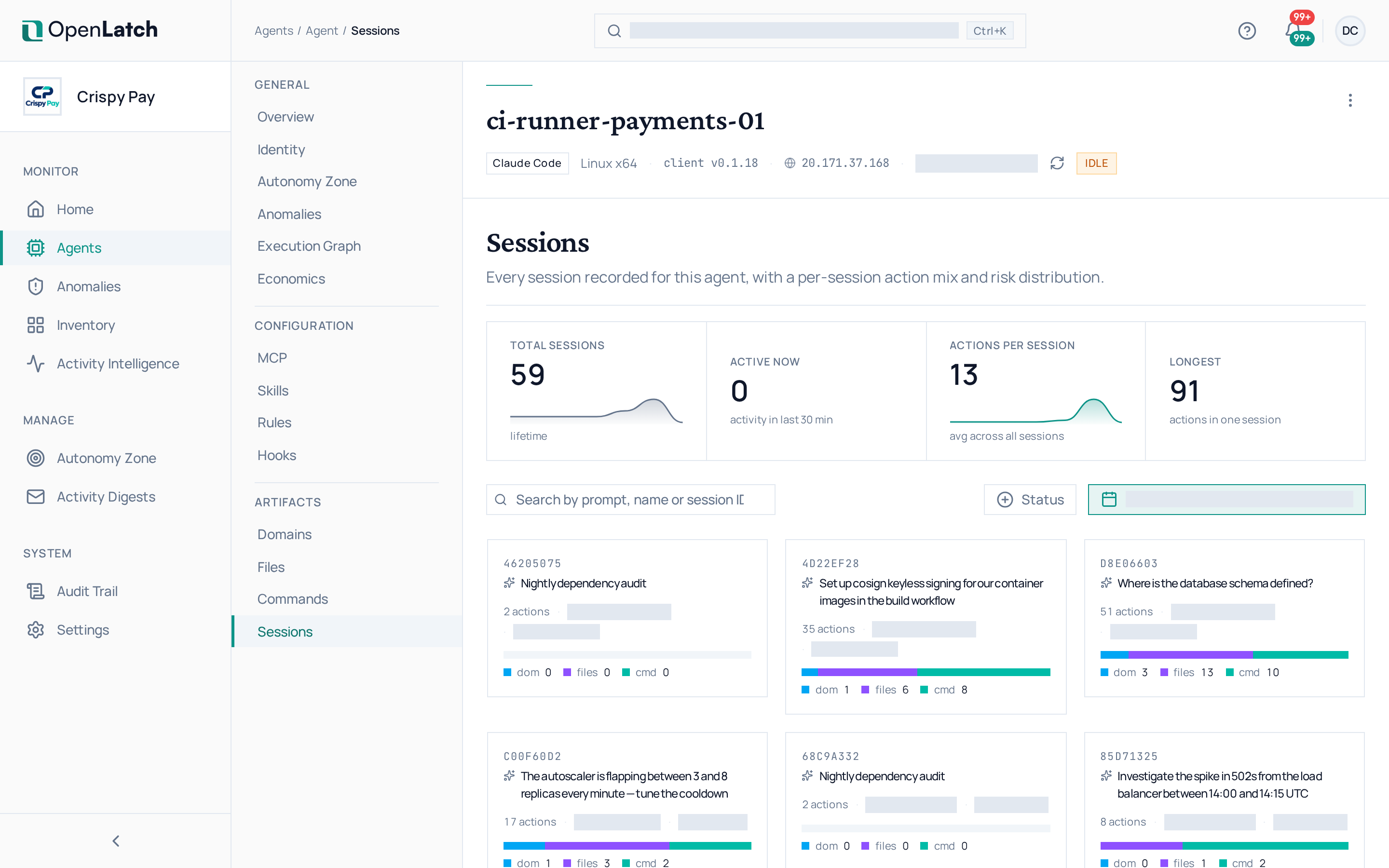Open session C00F60D2 about autoscaler flapping

coord(627,800)
